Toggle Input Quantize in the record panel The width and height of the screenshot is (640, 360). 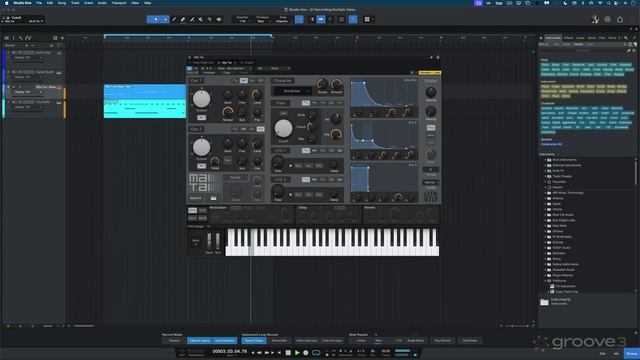[x=224, y=340]
